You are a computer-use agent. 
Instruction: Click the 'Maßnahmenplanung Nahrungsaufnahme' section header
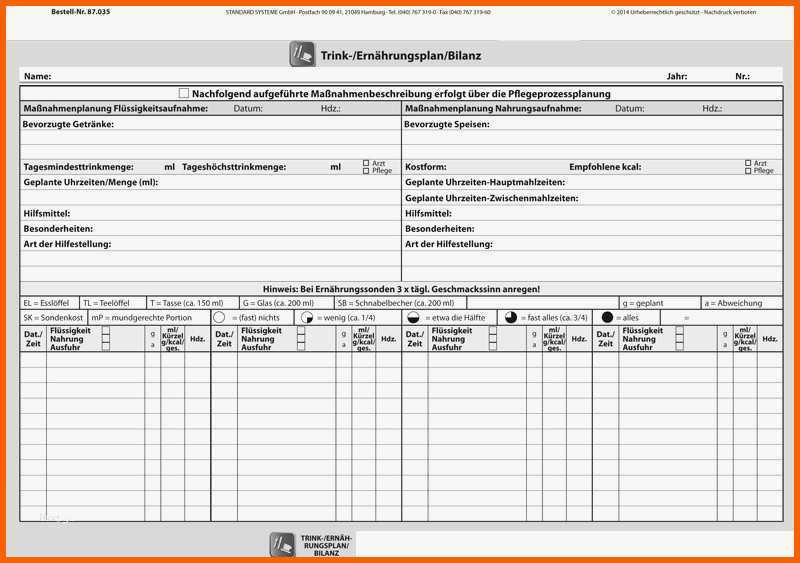(492, 108)
